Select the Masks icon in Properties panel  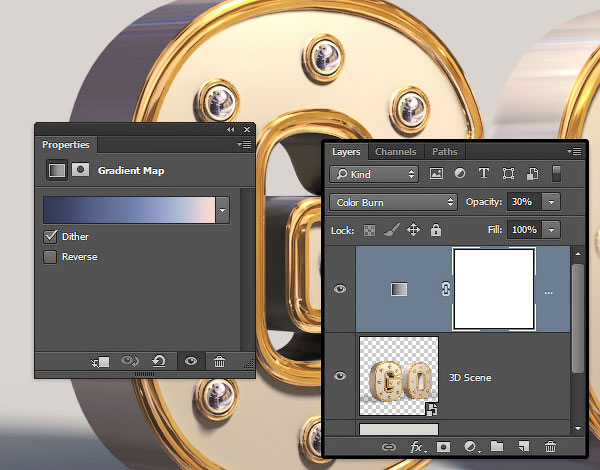80,170
